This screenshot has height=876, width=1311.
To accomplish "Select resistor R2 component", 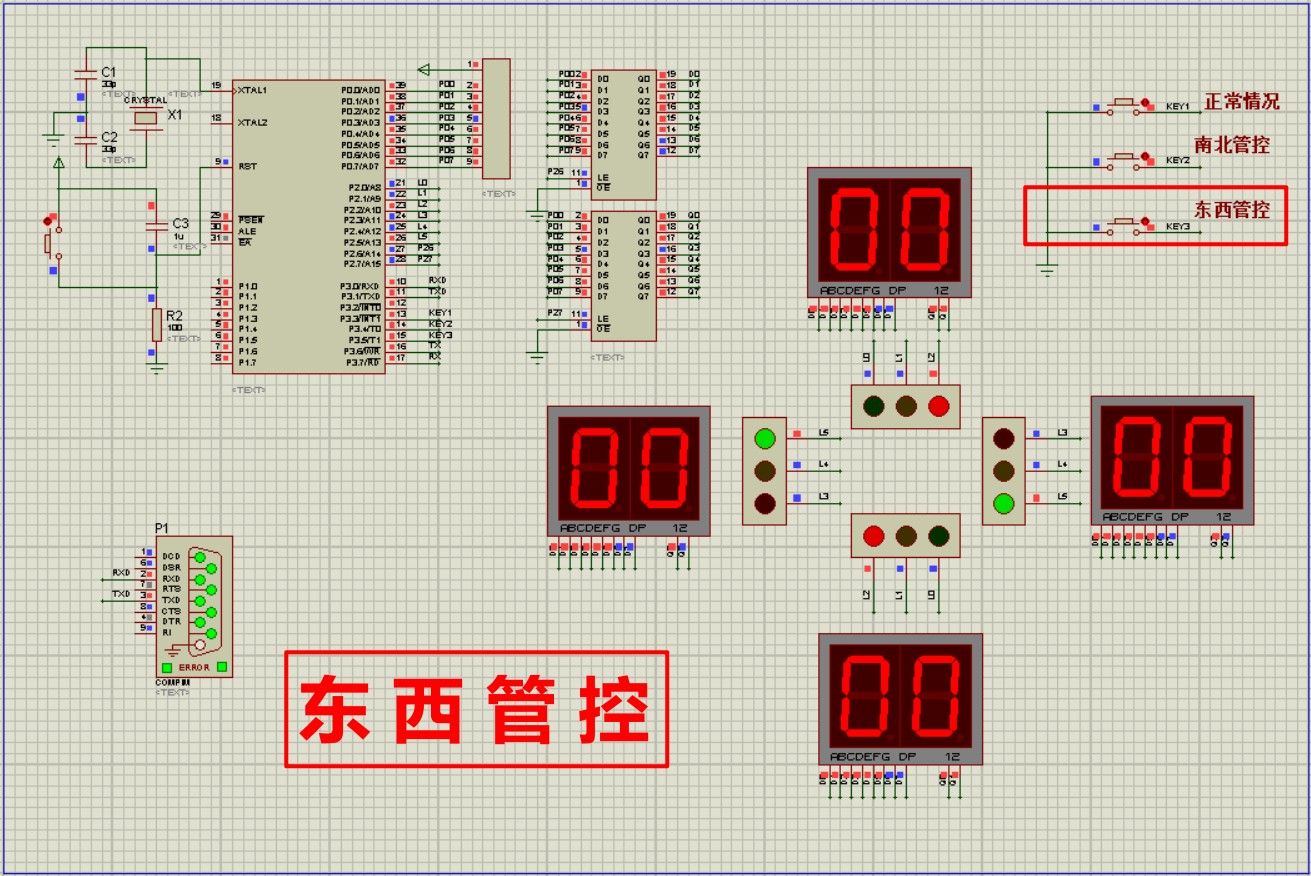I will (x=156, y=325).
